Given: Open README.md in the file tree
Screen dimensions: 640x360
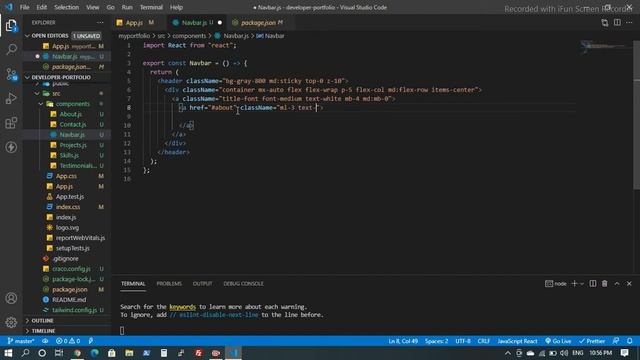Looking at the screenshot, I should [69, 300].
